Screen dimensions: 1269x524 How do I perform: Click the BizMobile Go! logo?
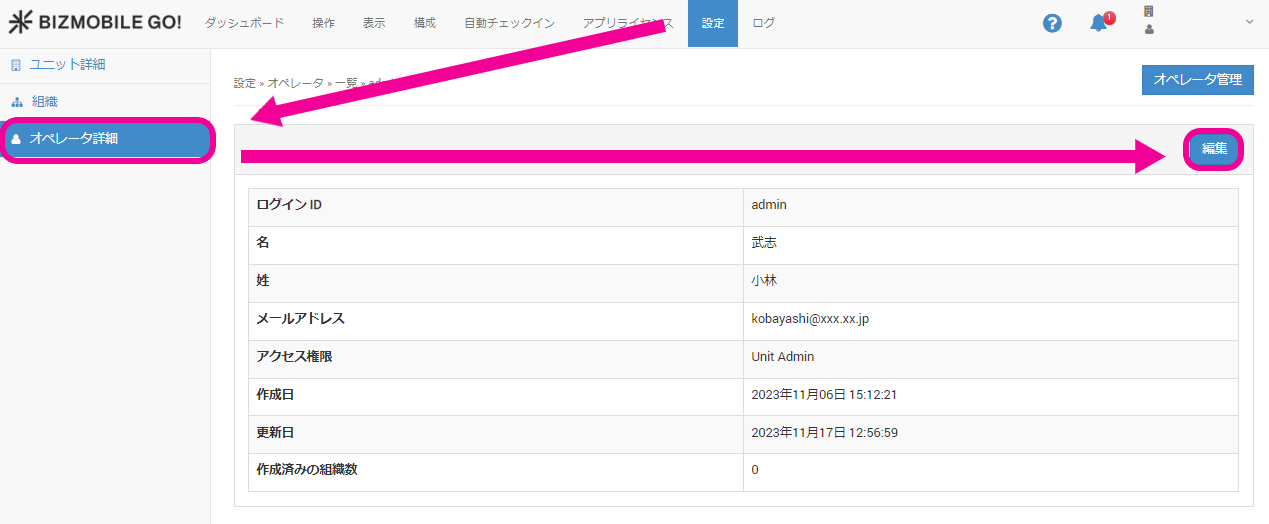(95, 23)
